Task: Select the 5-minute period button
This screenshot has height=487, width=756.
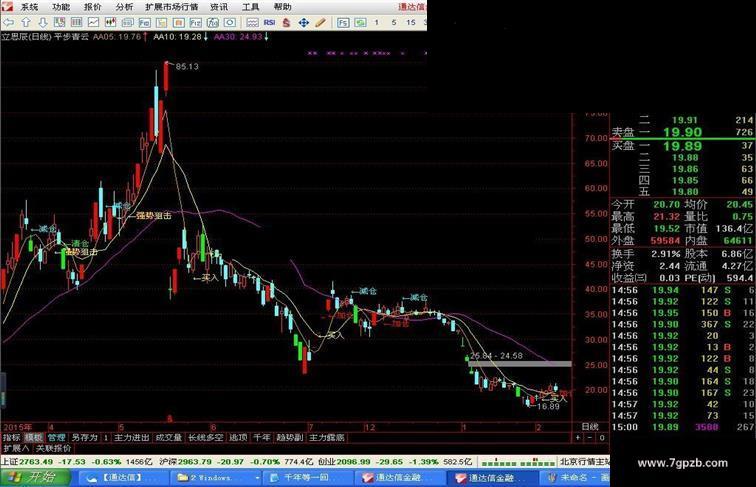Action: pos(394,23)
